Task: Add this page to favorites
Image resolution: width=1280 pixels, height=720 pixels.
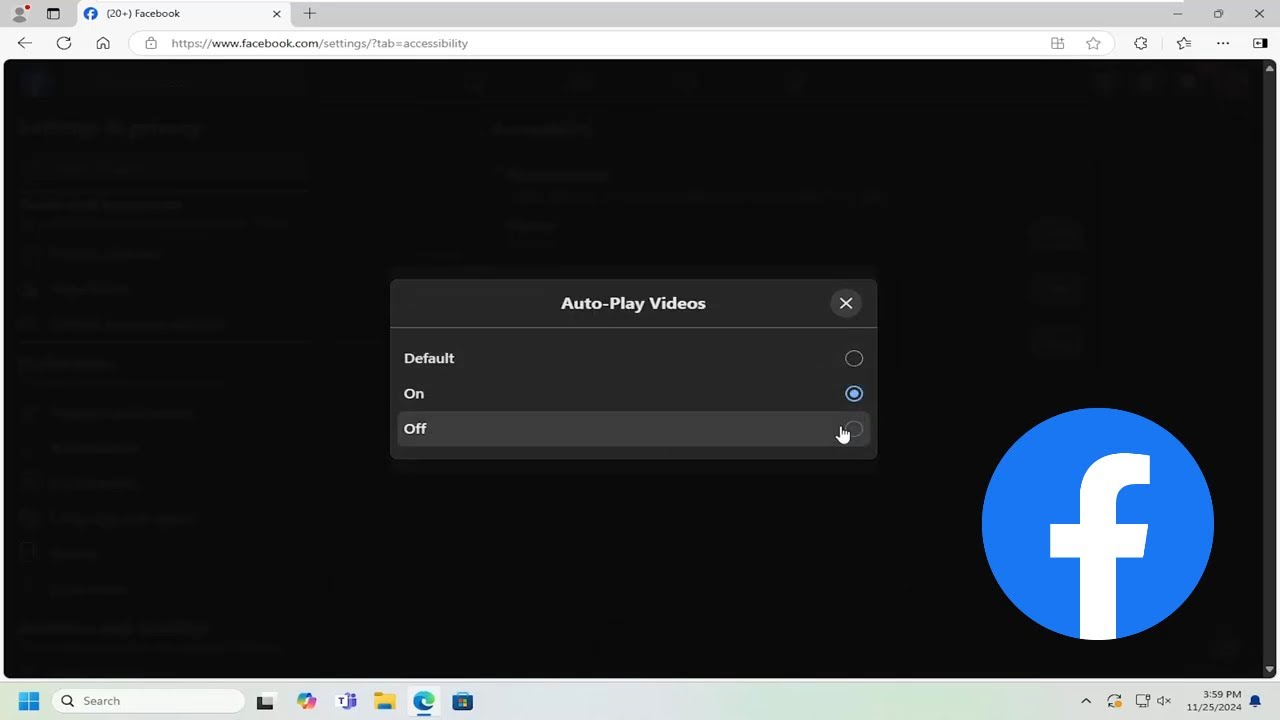Action: (x=1093, y=43)
